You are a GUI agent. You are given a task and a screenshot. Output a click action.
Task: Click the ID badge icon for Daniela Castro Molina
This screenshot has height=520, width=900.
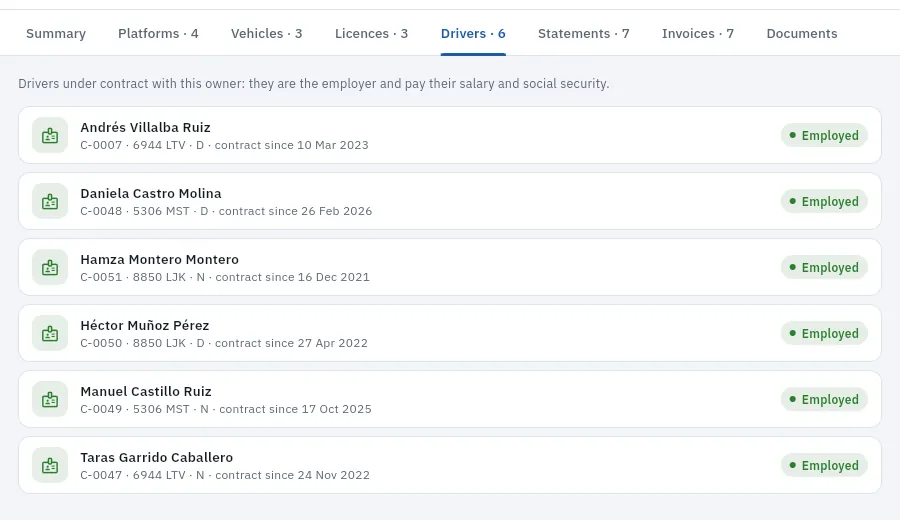tap(50, 201)
